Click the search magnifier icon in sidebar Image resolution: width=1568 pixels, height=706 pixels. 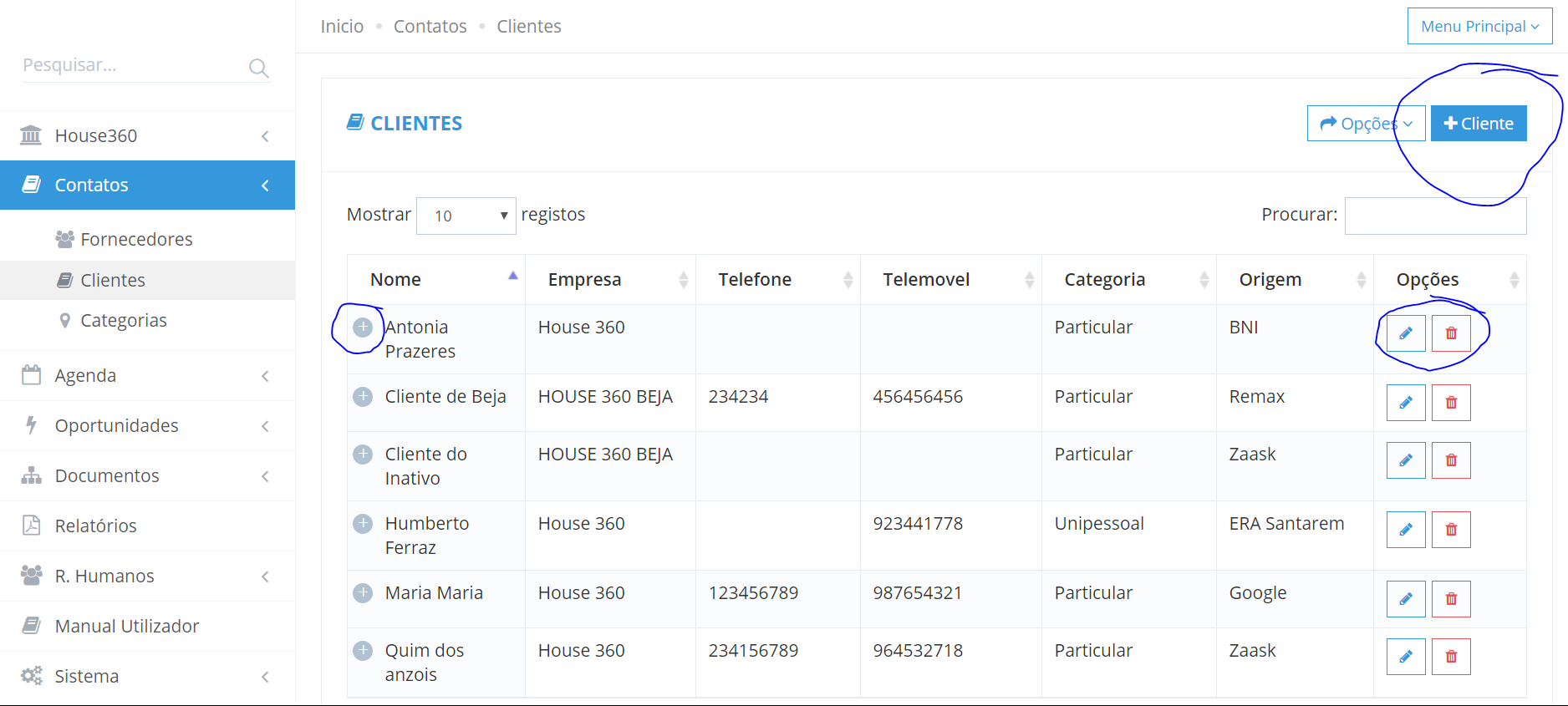(x=258, y=69)
